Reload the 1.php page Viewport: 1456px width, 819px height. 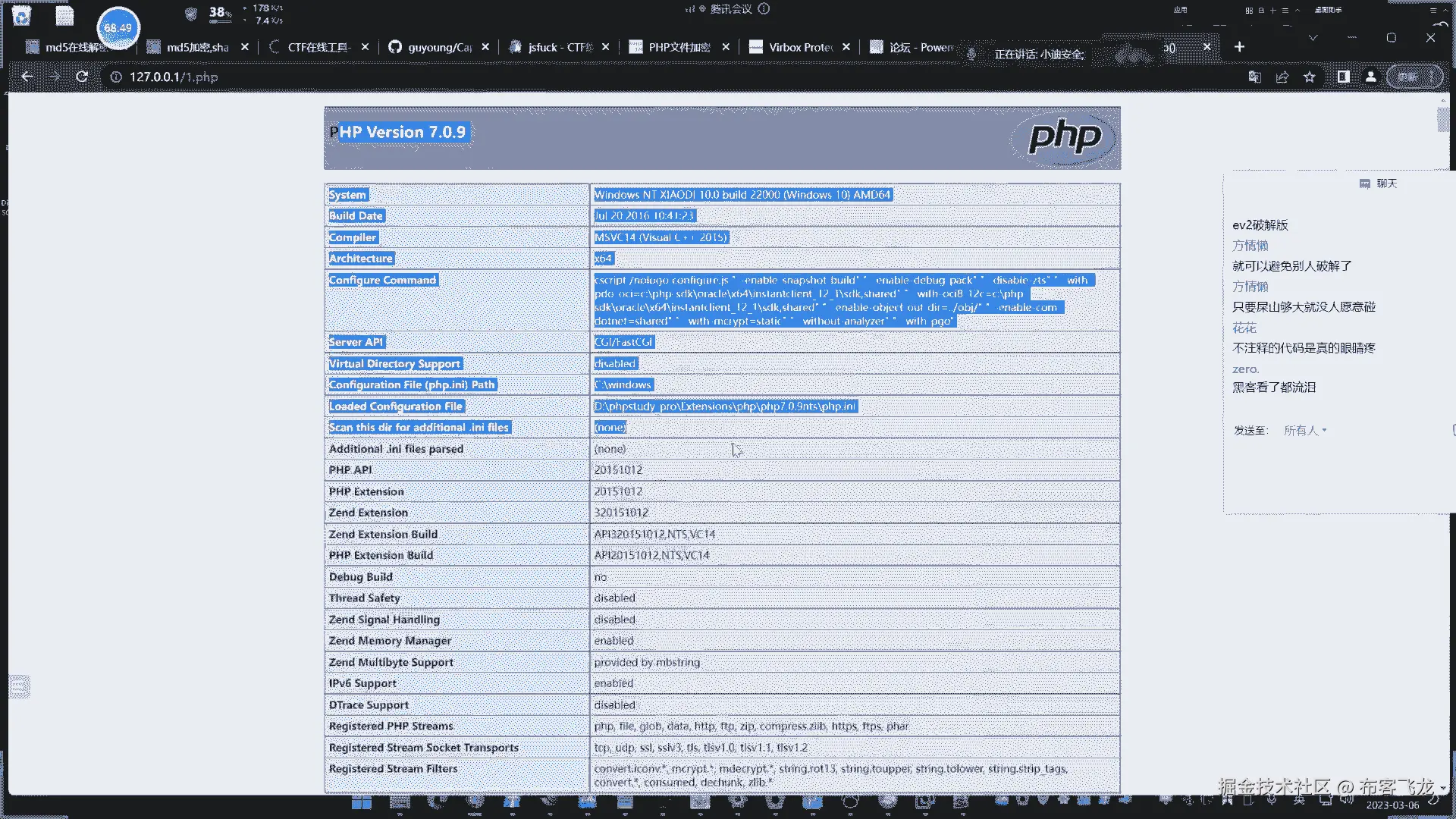[x=82, y=77]
